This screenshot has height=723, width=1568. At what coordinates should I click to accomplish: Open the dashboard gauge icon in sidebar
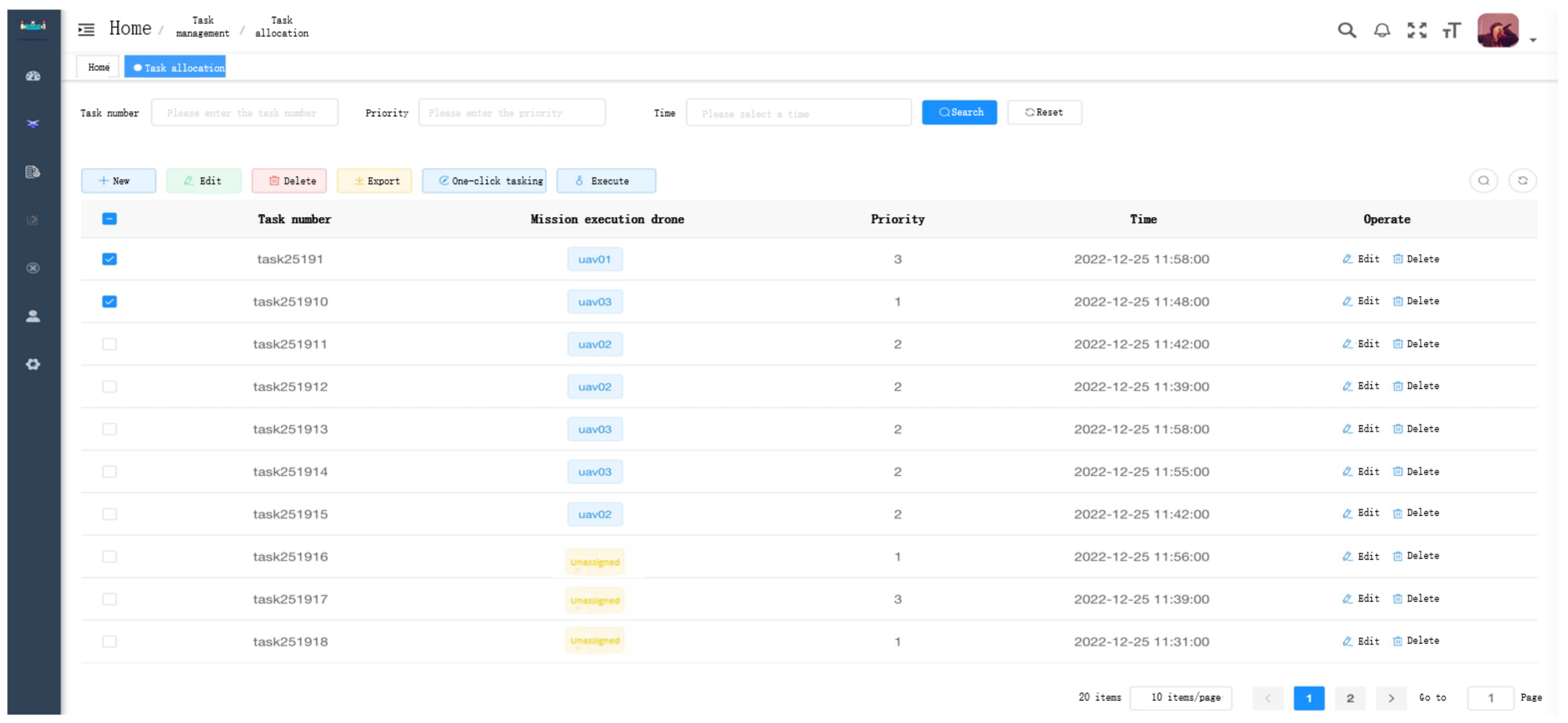click(x=33, y=76)
